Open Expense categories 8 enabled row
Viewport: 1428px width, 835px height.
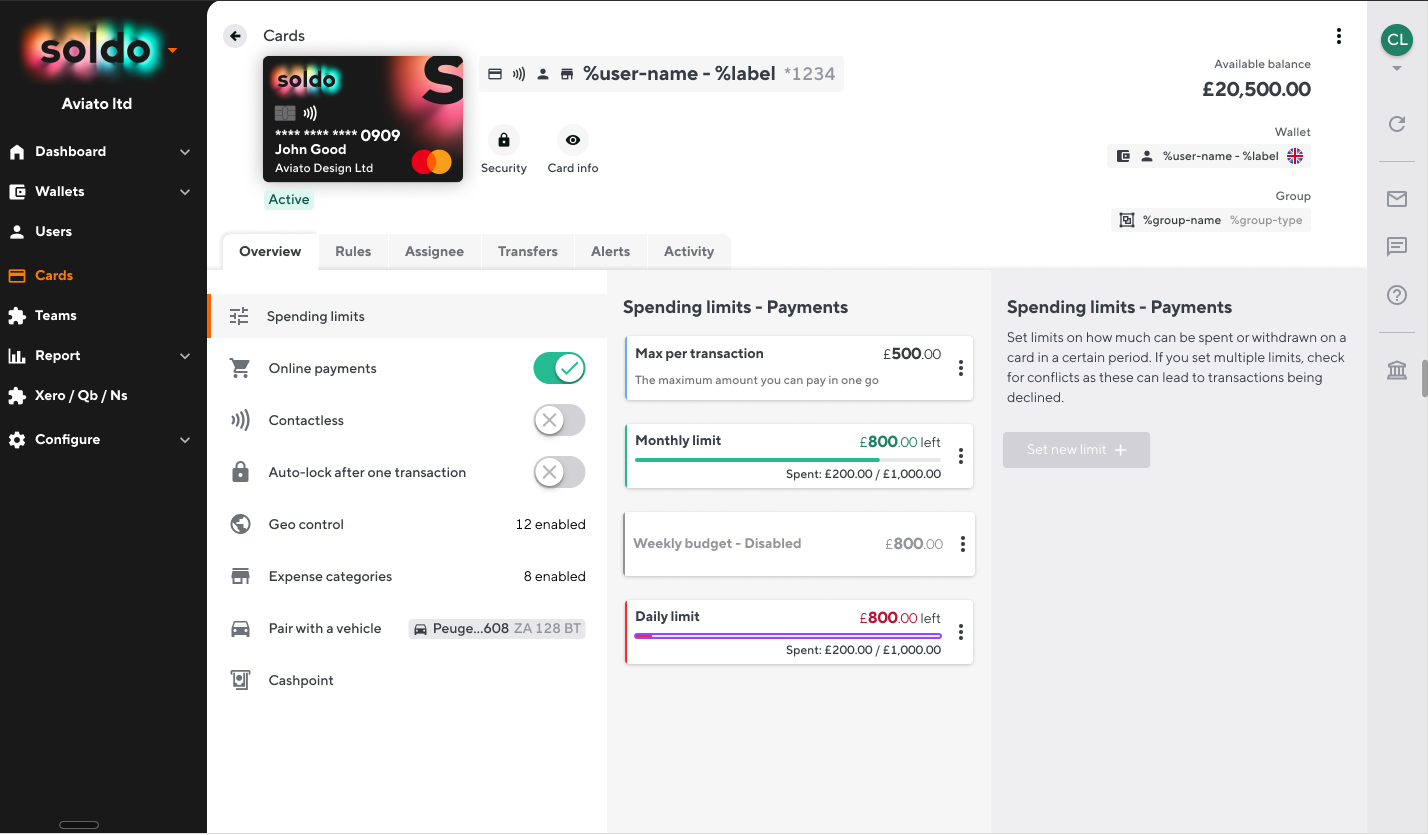[407, 576]
